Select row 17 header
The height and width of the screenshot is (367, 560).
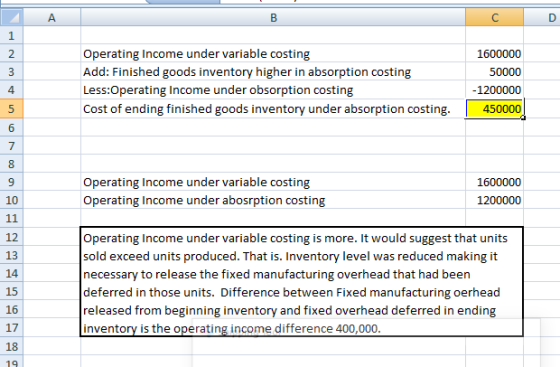12,328
